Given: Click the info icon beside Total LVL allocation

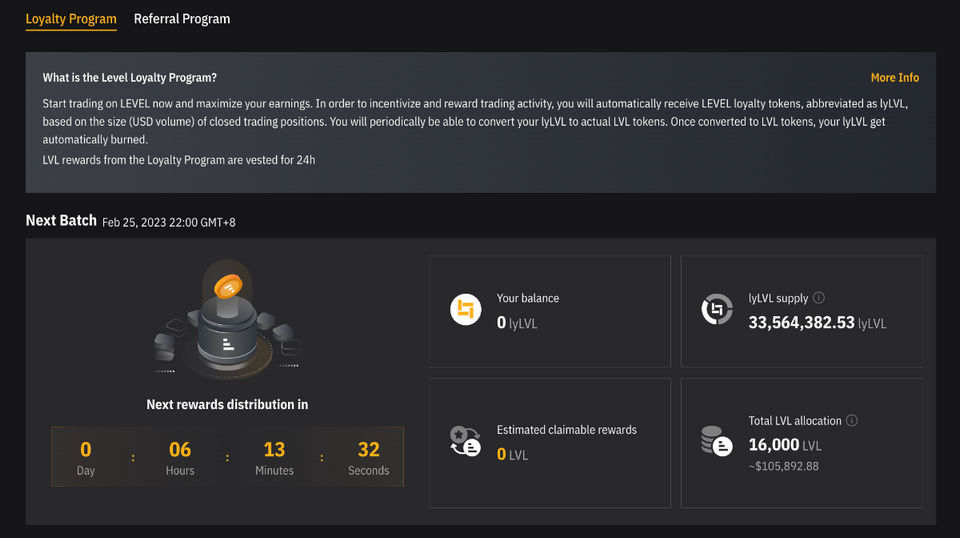Looking at the screenshot, I should (852, 421).
